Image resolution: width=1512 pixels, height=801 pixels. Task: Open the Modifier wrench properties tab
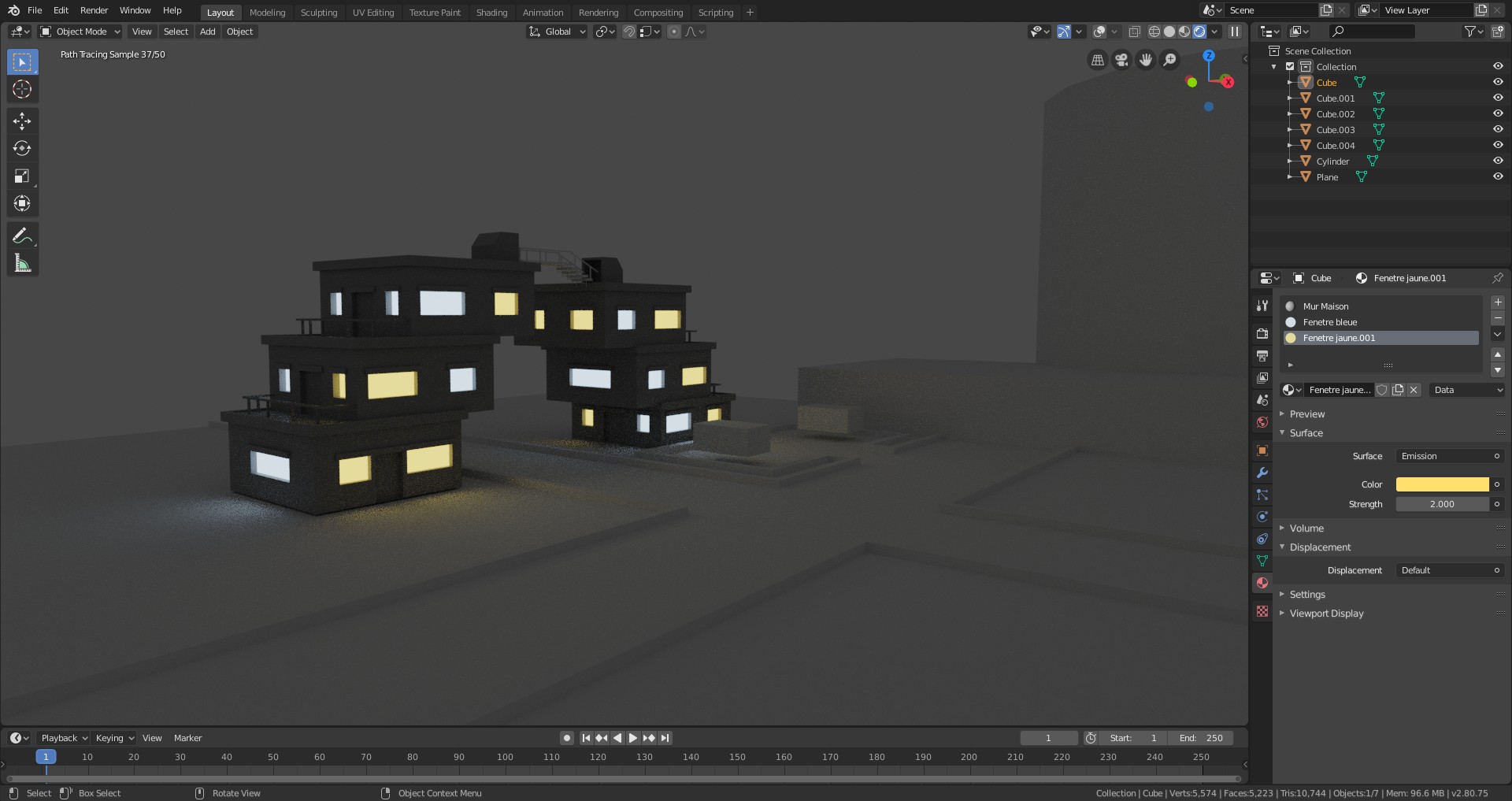click(x=1262, y=473)
